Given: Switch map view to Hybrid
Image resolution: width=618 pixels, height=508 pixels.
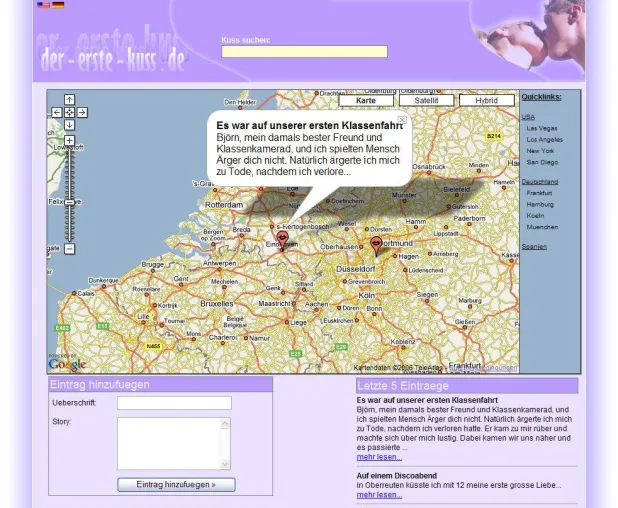Looking at the screenshot, I should [487, 100].
